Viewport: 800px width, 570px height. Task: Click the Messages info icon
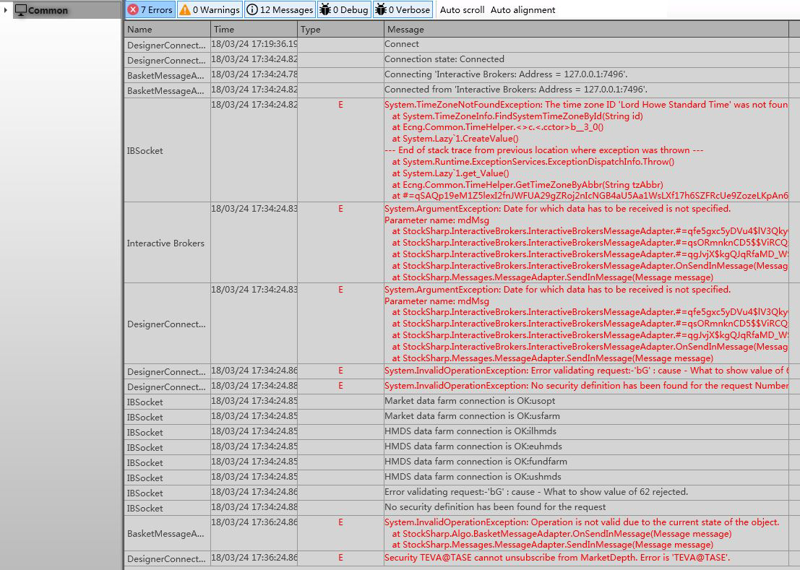253,10
